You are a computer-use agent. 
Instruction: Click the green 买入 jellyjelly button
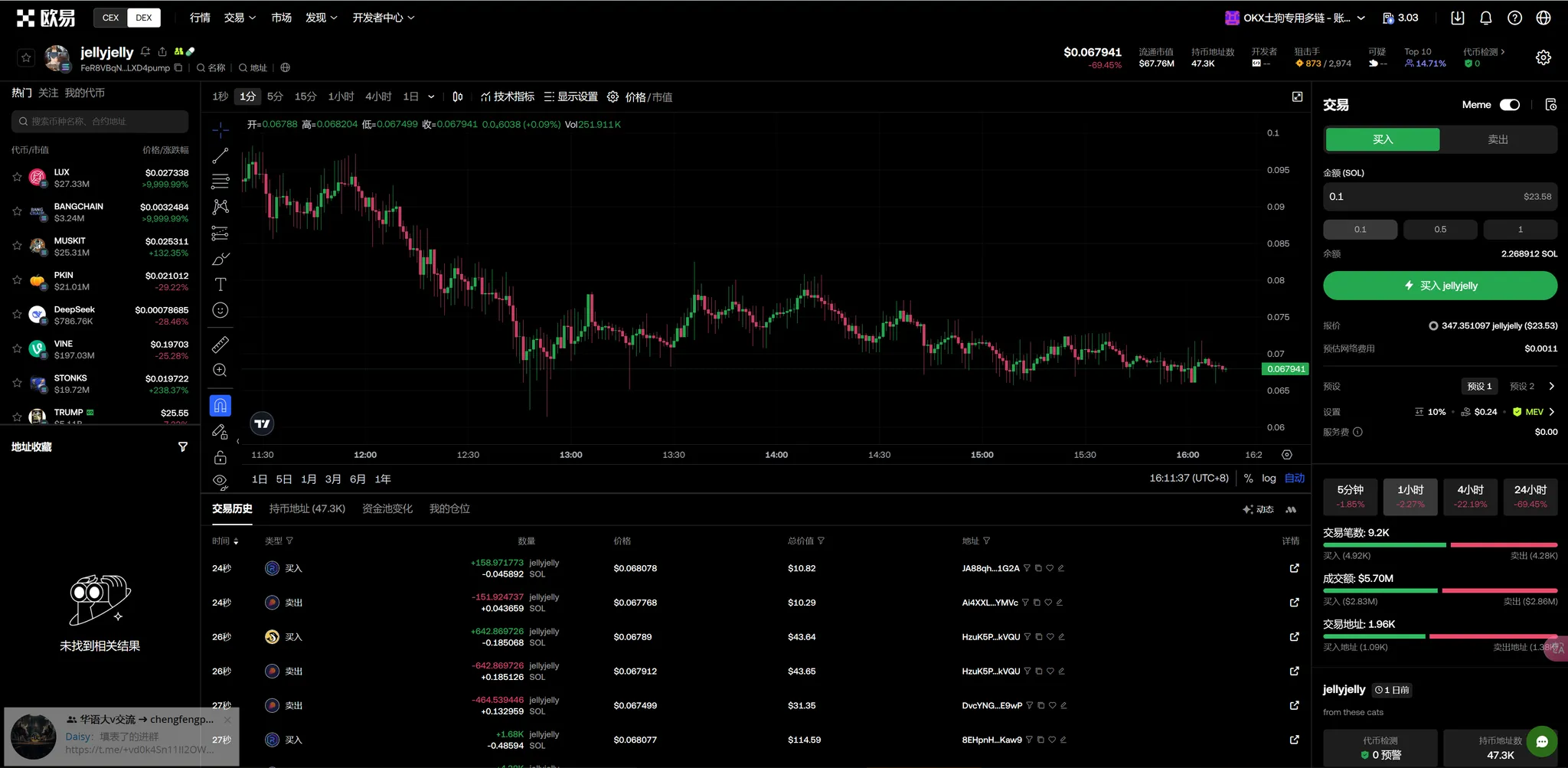1440,286
